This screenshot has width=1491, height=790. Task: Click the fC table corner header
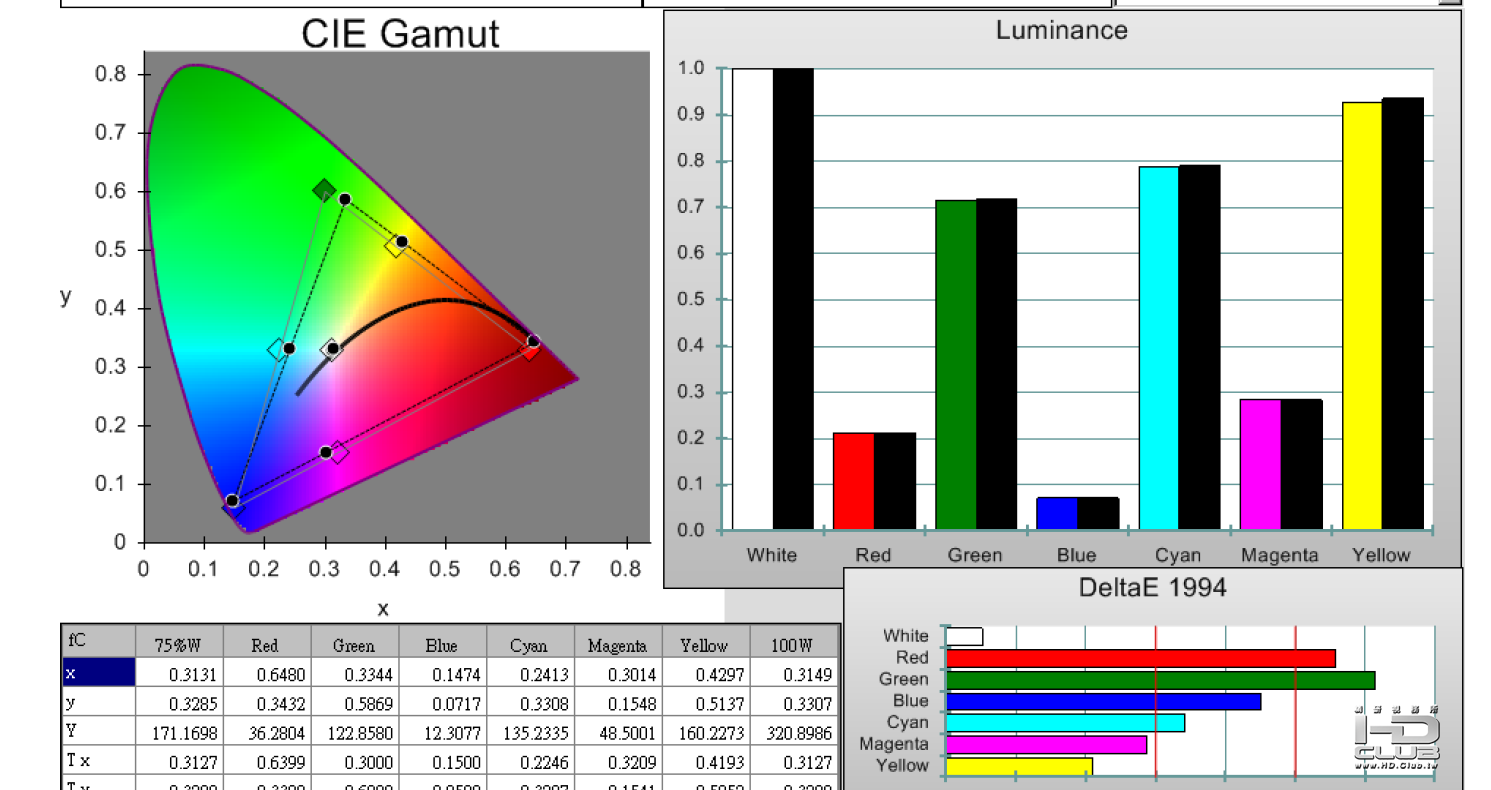pos(99,642)
